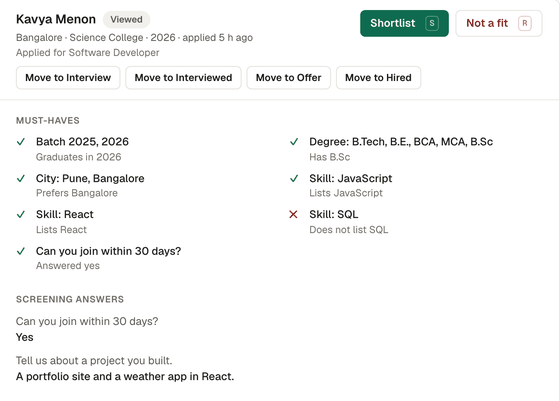Click 'City: Pune, Bangalore' requirement
Viewport: 560px width, 401px height.
(90, 178)
